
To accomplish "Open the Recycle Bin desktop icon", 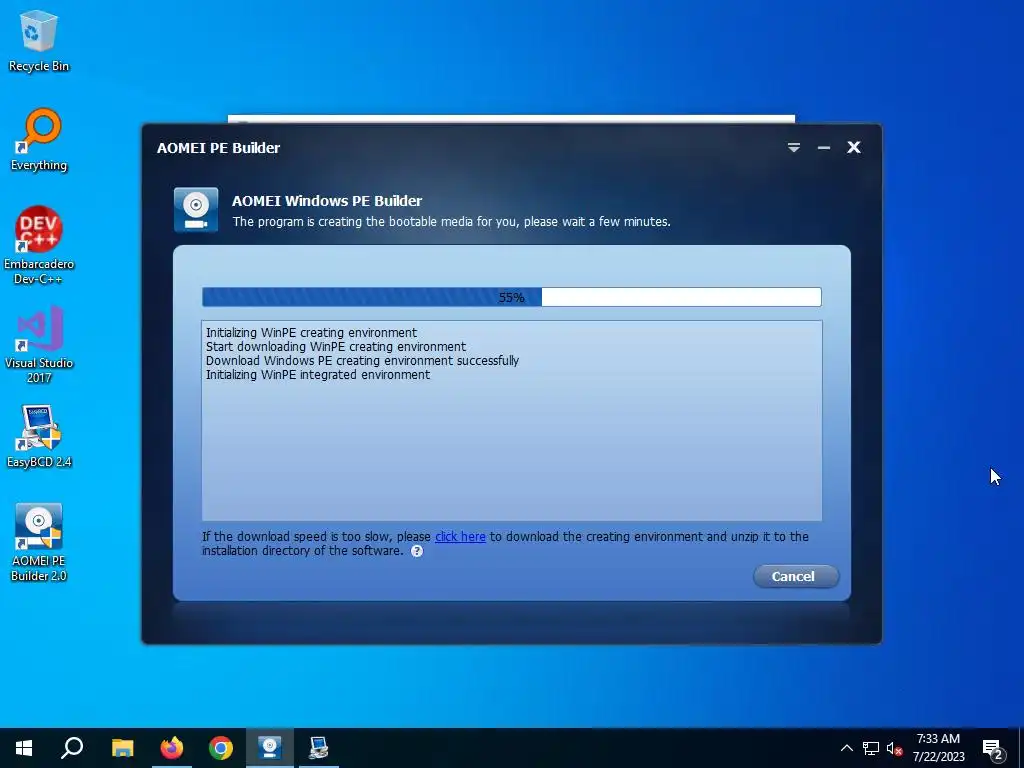I will [x=39, y=40].
